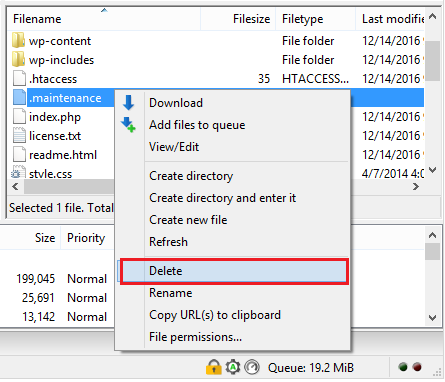This screenshot has height=382, width=445.
Task: Click the .htaccess file icon
Action: 19,78
